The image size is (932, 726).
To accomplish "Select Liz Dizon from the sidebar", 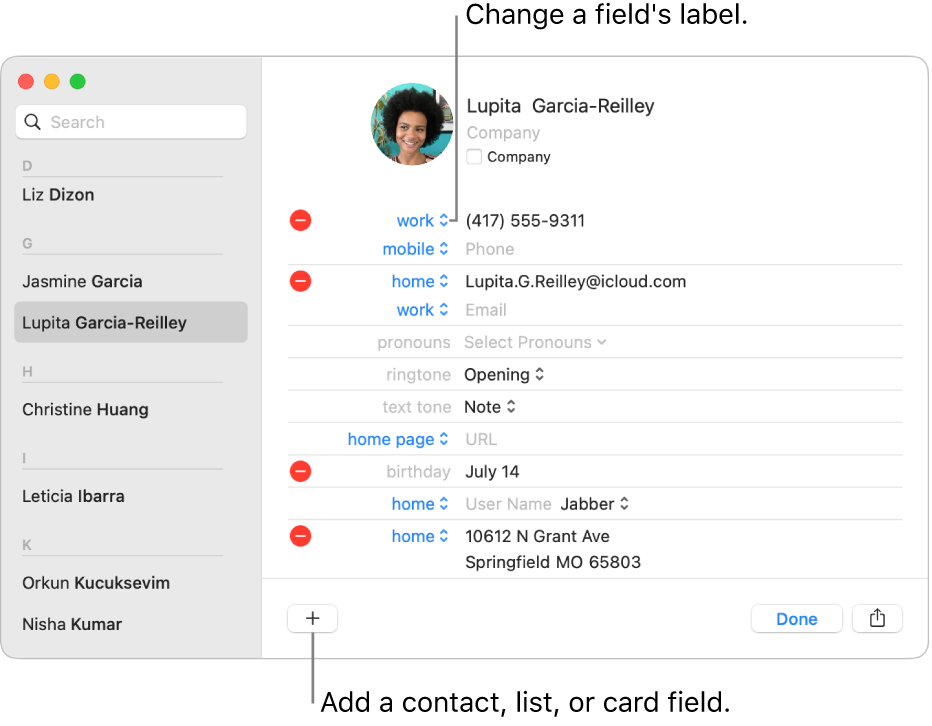I will 58,195.
